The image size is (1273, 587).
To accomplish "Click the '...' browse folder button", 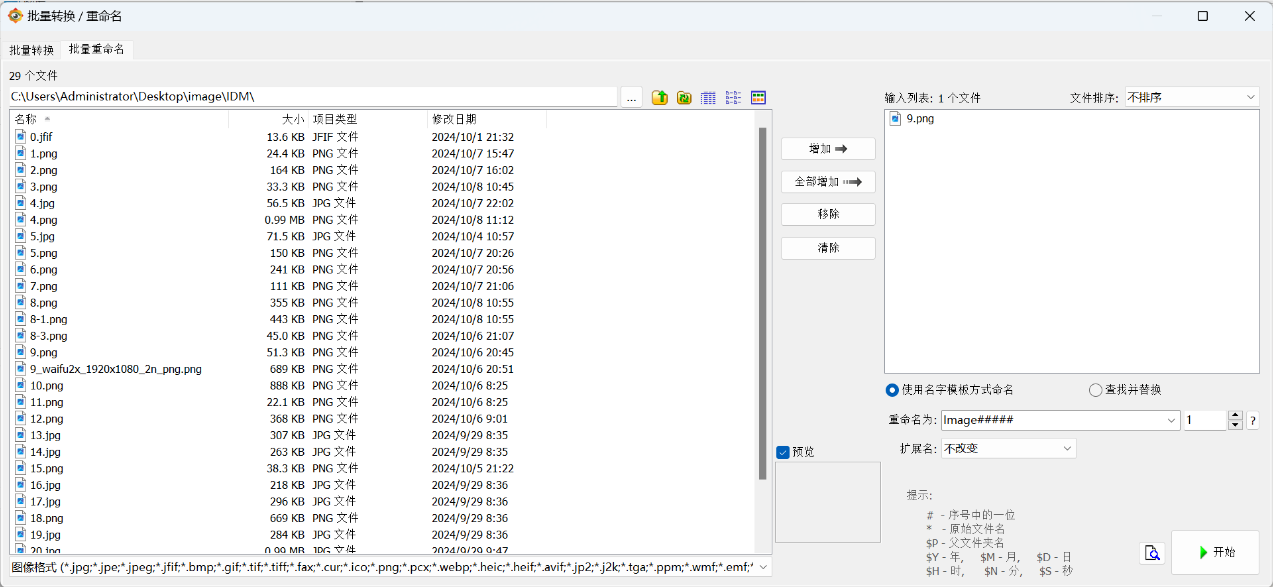I will point(631,97).
